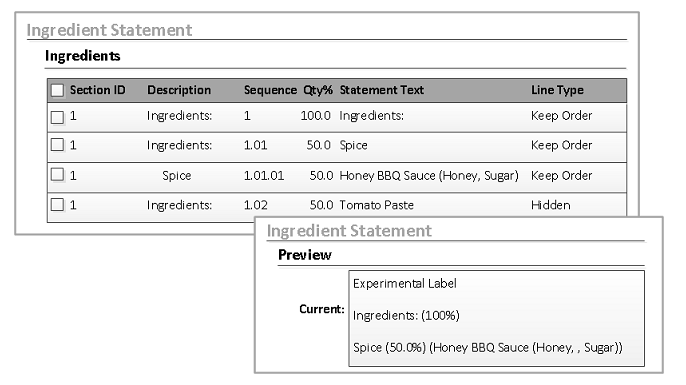Screen dimensions: 686x385
Task: Select the Experimental Label text in preview
Action: tap(405, 284)
